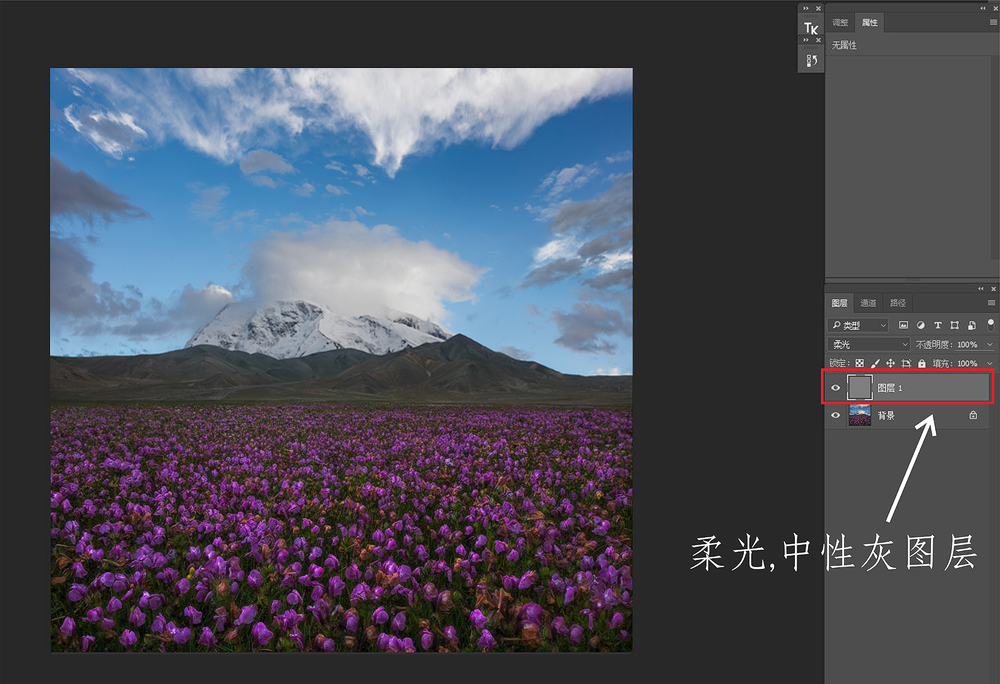
Task: Lock position move icon
Action: tap(890, 363)
